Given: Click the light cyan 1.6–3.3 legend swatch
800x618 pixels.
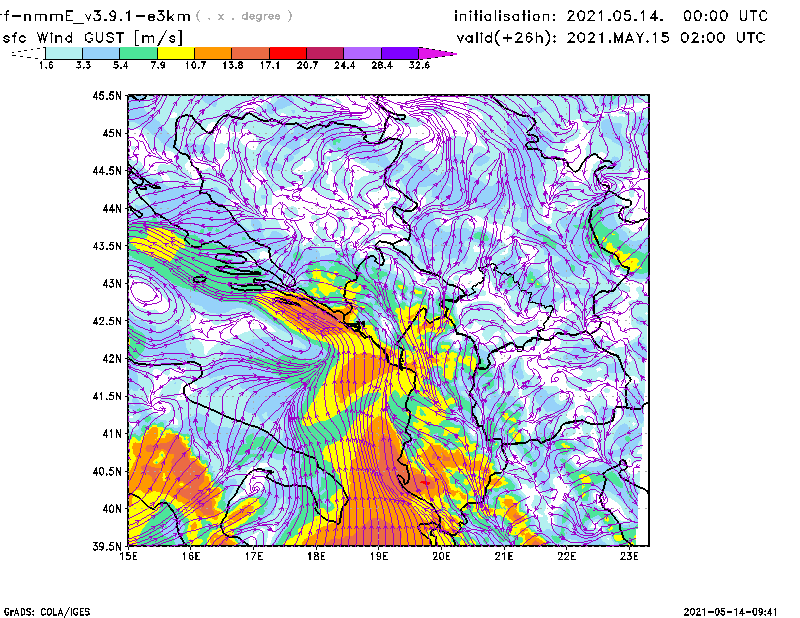Looking at the screenshot, I should (x=64, y=53).
